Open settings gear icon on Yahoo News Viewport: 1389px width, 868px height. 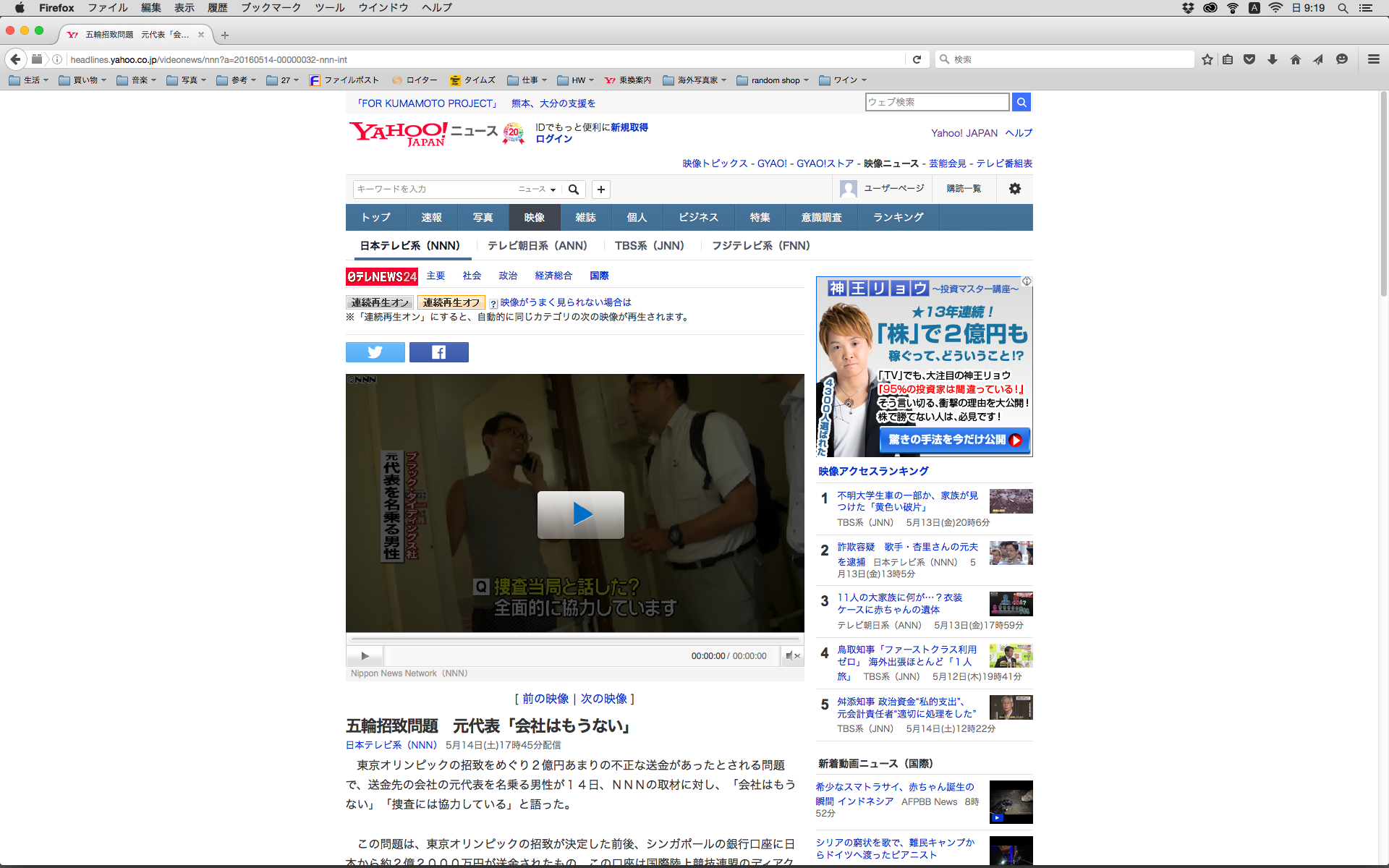coord(1014,189)
